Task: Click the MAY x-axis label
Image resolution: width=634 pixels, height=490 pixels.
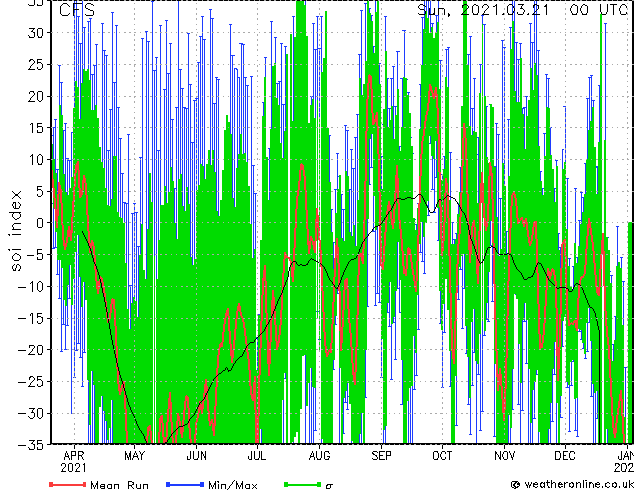Action: pyautogui.click(x=135, y=456)
